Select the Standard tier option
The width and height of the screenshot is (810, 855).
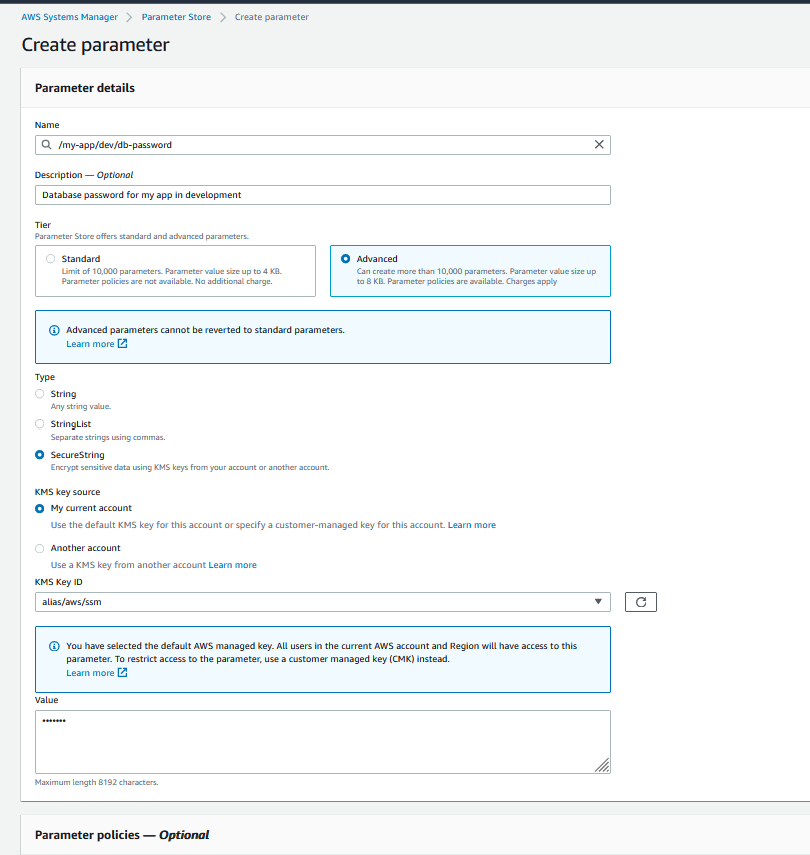(50, 259)
